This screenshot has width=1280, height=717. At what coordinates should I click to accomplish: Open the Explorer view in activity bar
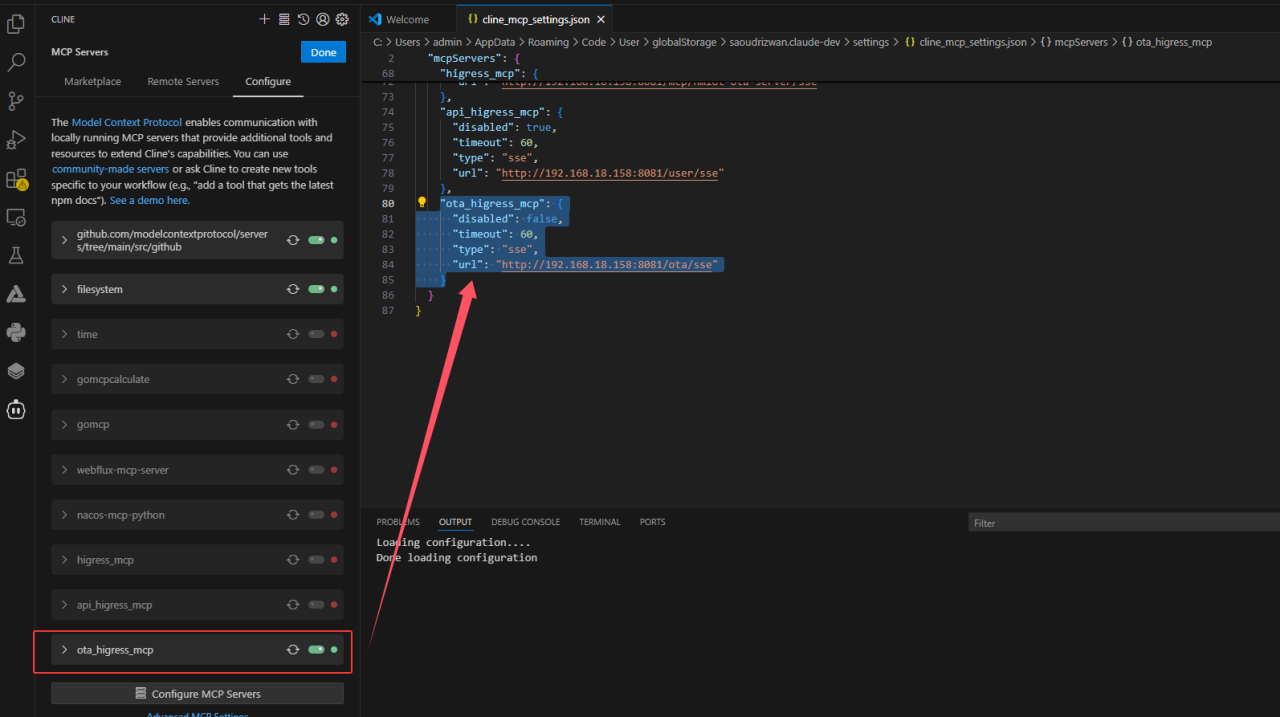click(16, 24)
